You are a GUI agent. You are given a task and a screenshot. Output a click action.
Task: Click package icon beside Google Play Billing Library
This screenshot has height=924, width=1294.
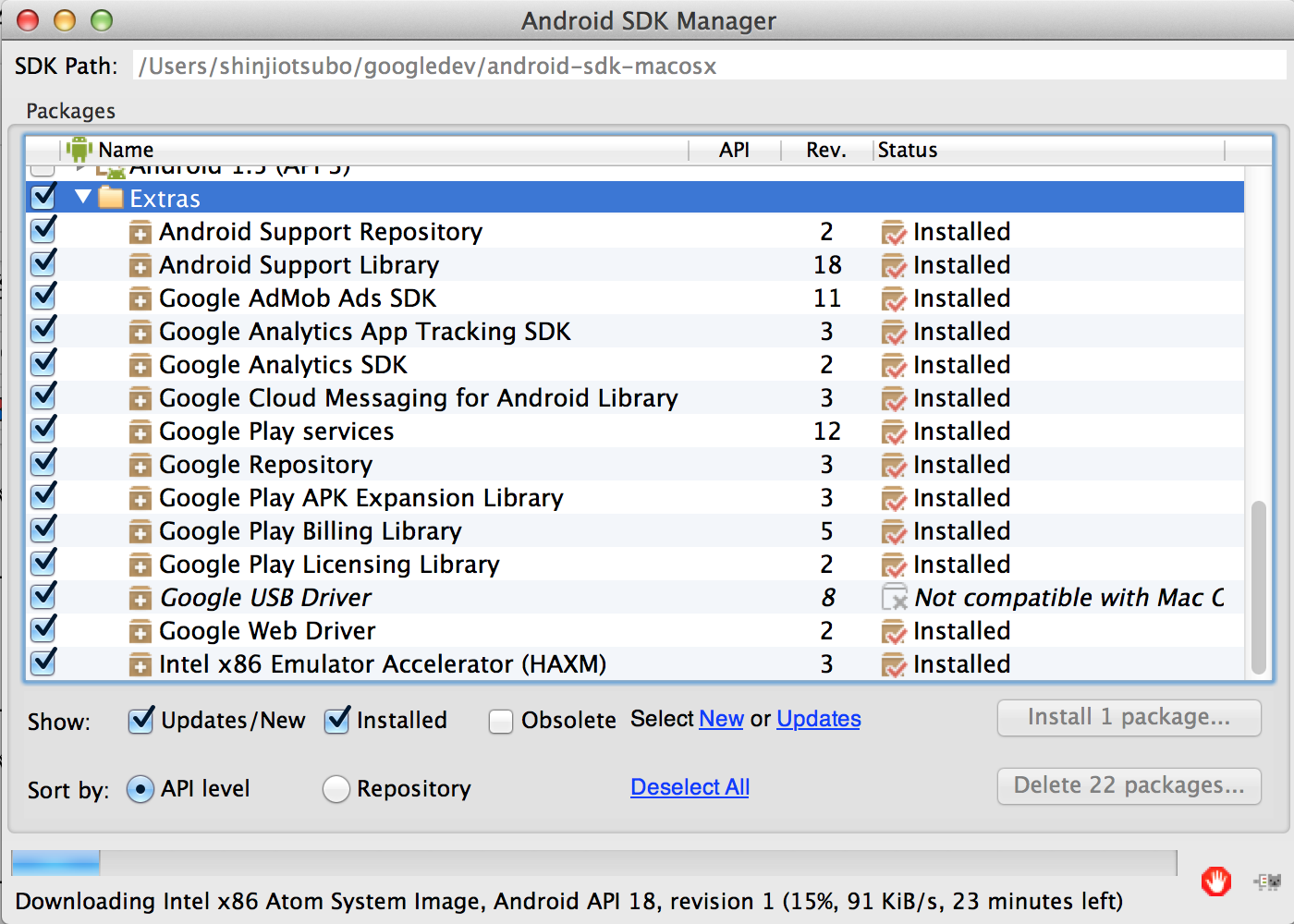(140, 532)
